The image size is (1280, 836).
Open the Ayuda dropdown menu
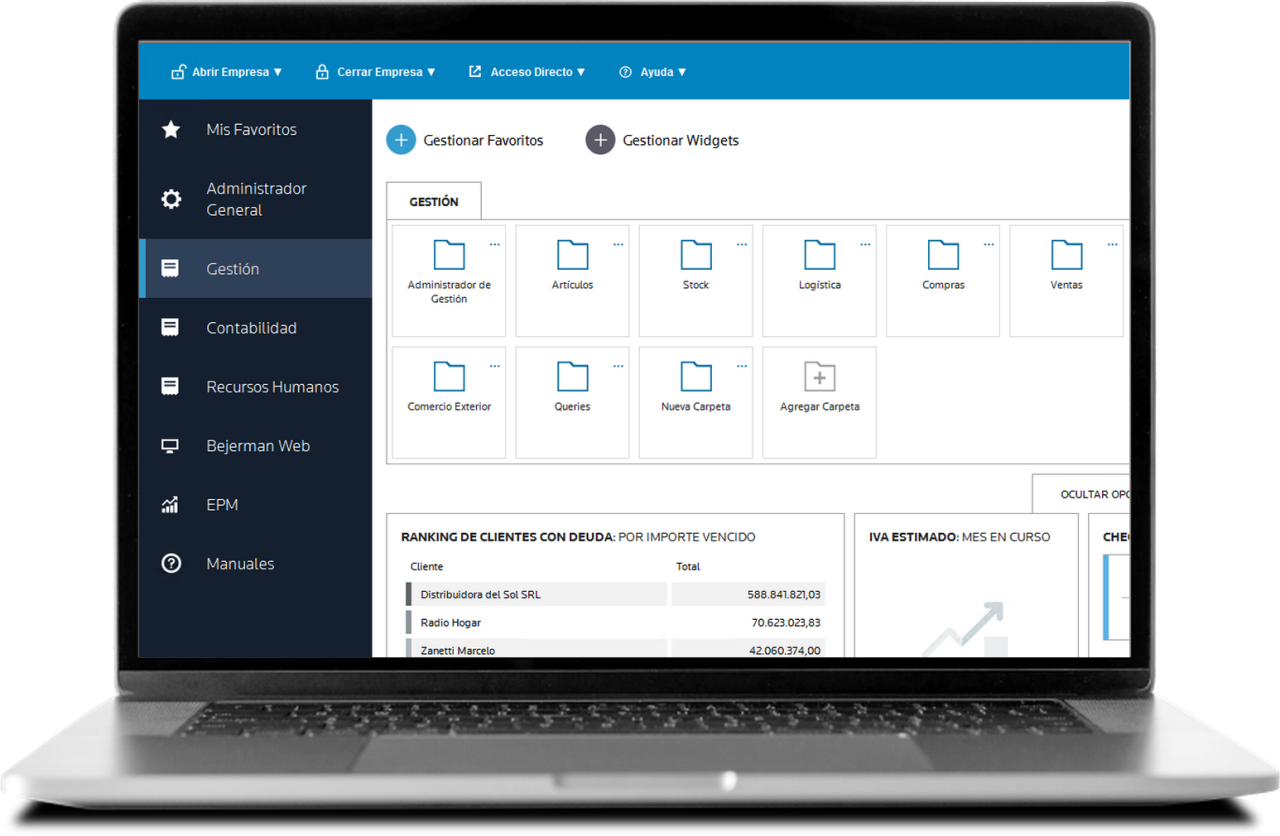[x=653, y=72]
